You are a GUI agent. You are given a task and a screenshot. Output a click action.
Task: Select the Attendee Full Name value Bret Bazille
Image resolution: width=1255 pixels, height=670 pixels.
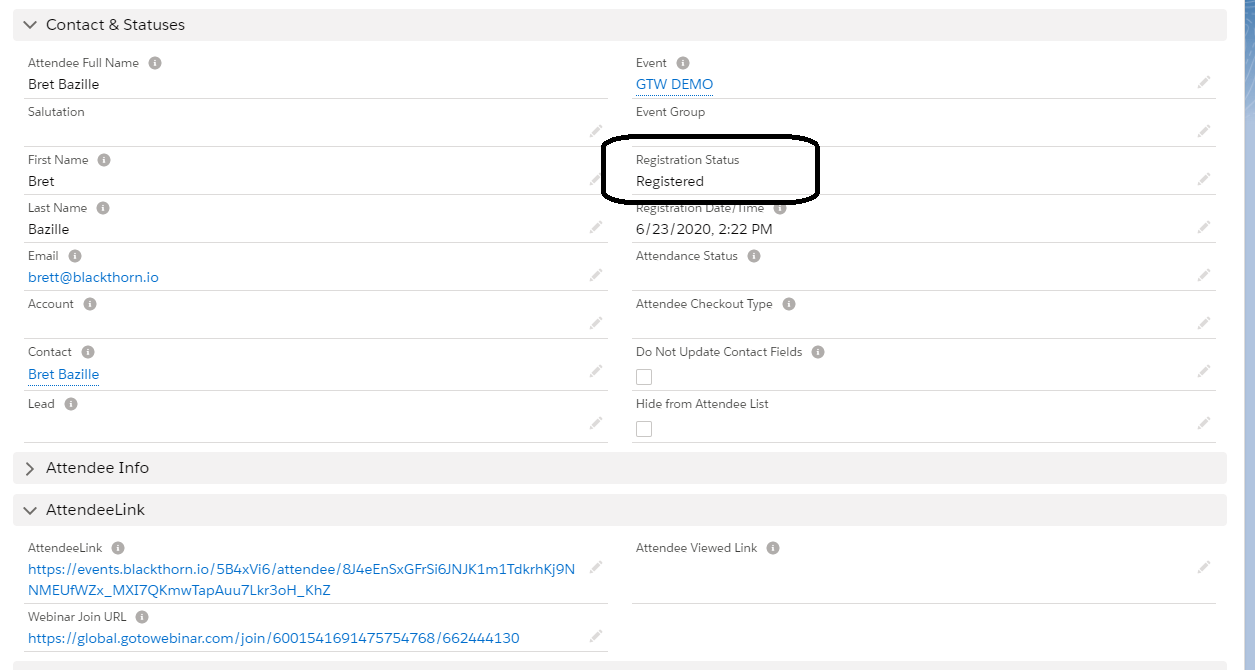(x=63, y=85)
